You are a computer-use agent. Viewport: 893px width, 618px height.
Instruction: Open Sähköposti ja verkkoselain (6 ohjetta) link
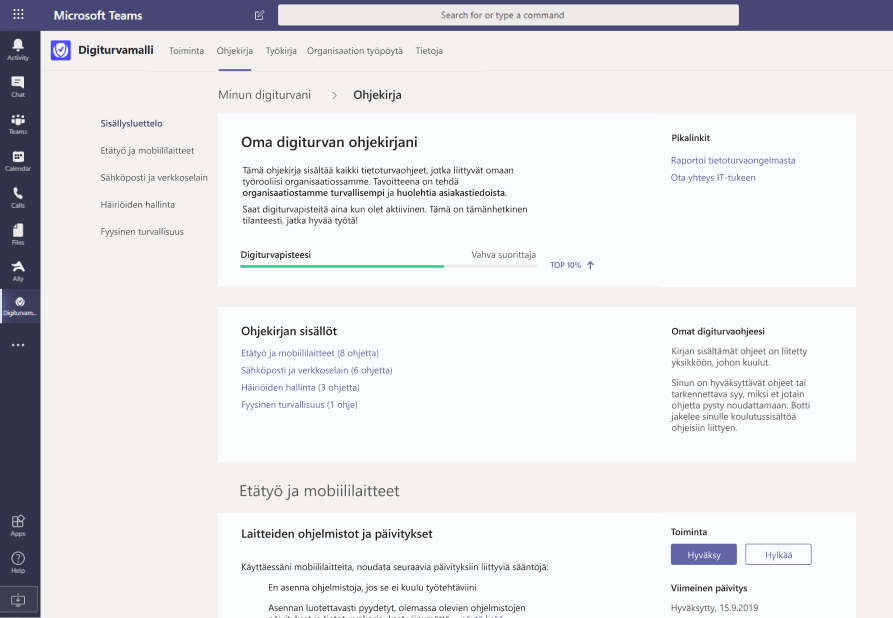pyautogui.click(x=317, y=370)
